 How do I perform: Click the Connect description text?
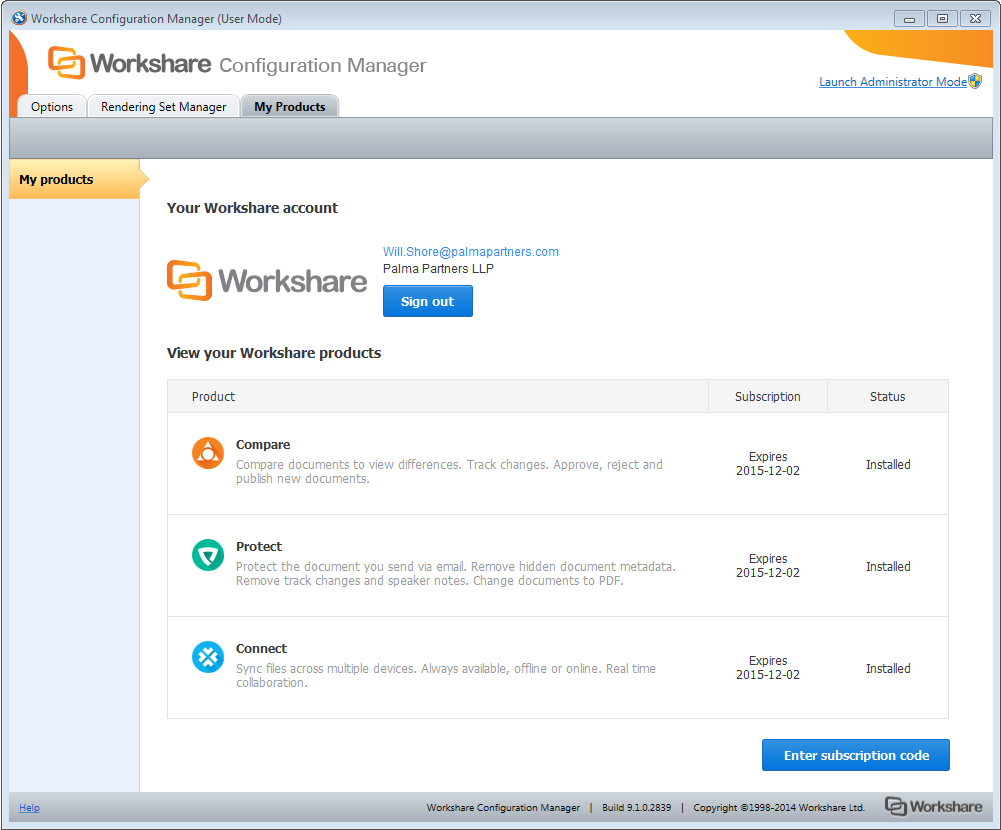pos(446,675)
